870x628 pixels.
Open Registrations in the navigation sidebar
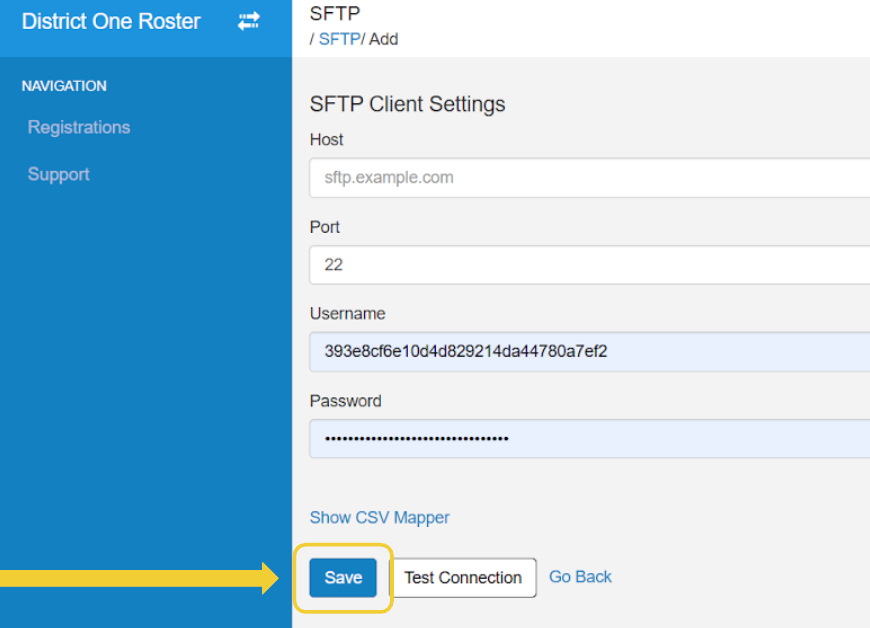tap(79, 127)
